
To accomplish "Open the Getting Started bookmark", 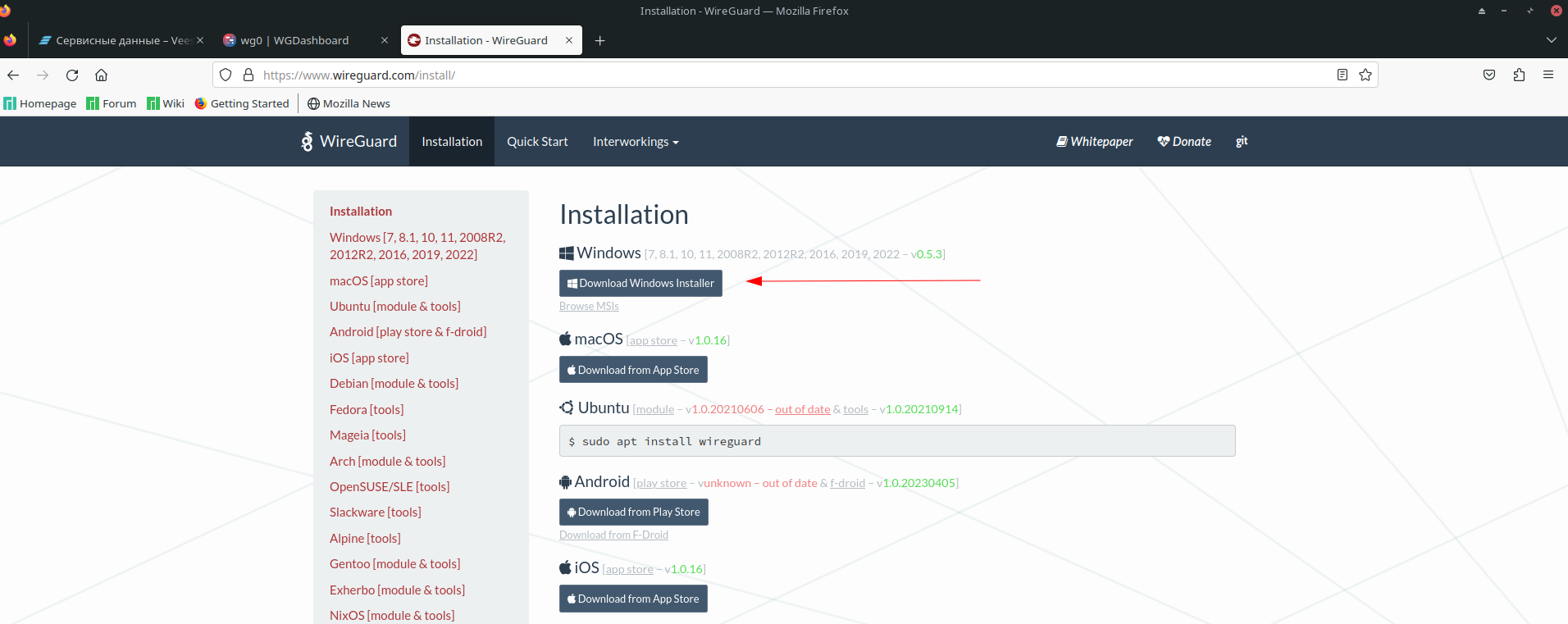I will coord(242,103).
